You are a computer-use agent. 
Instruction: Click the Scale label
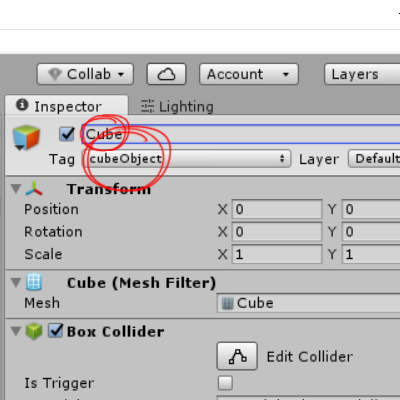[43, 254]
